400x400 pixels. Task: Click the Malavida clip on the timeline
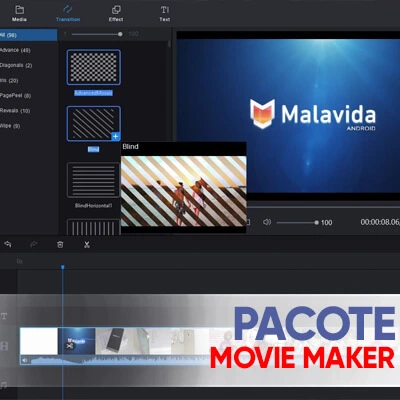[76, 341]
